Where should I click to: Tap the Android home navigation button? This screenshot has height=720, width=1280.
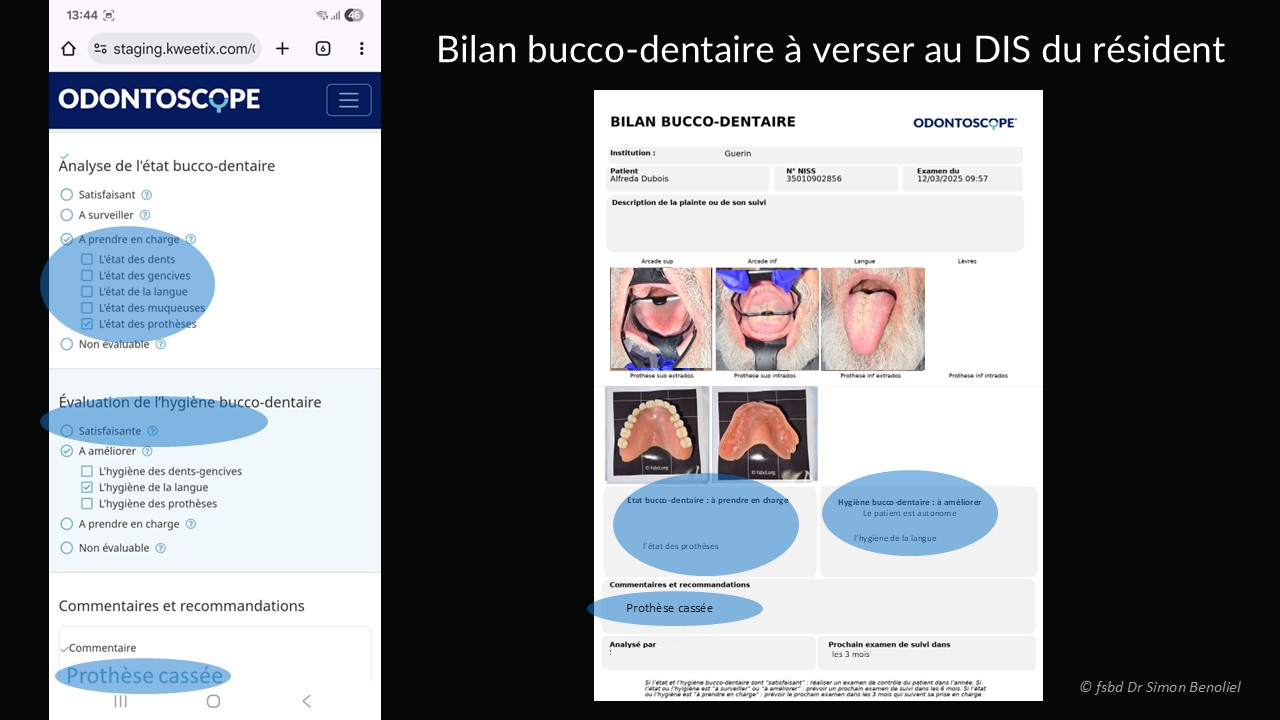(213, 701)
